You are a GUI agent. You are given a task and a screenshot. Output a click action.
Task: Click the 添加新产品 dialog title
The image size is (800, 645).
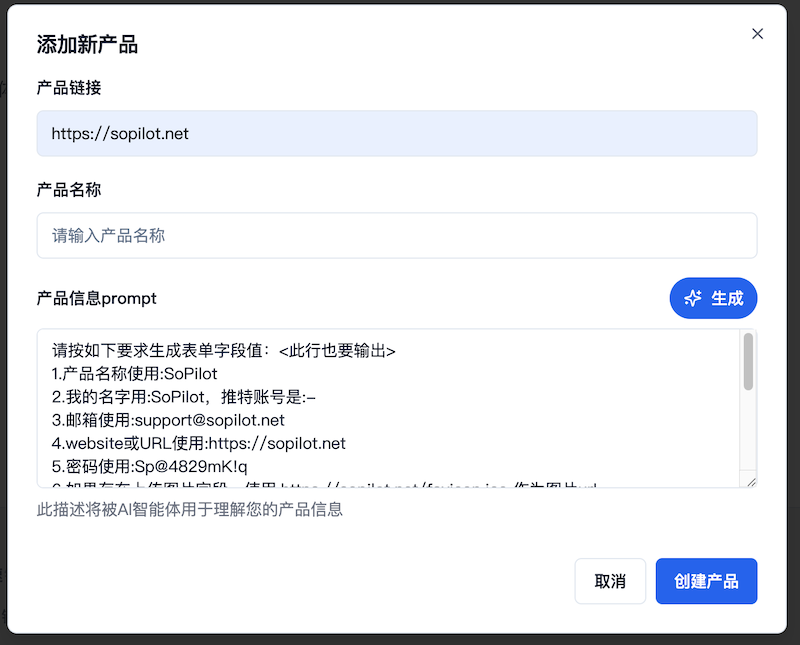87,44
